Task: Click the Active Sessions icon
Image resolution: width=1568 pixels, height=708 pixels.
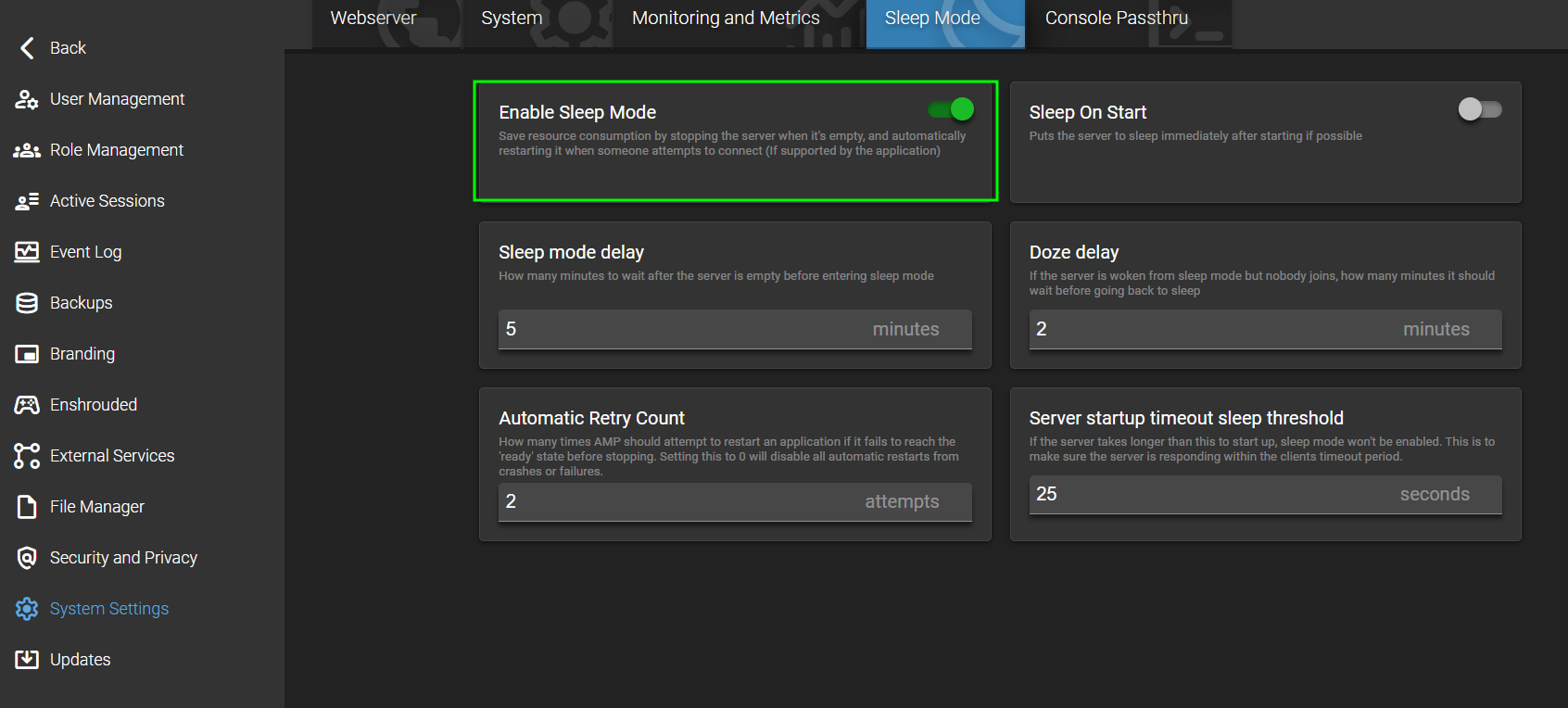Action: [27, 201]
